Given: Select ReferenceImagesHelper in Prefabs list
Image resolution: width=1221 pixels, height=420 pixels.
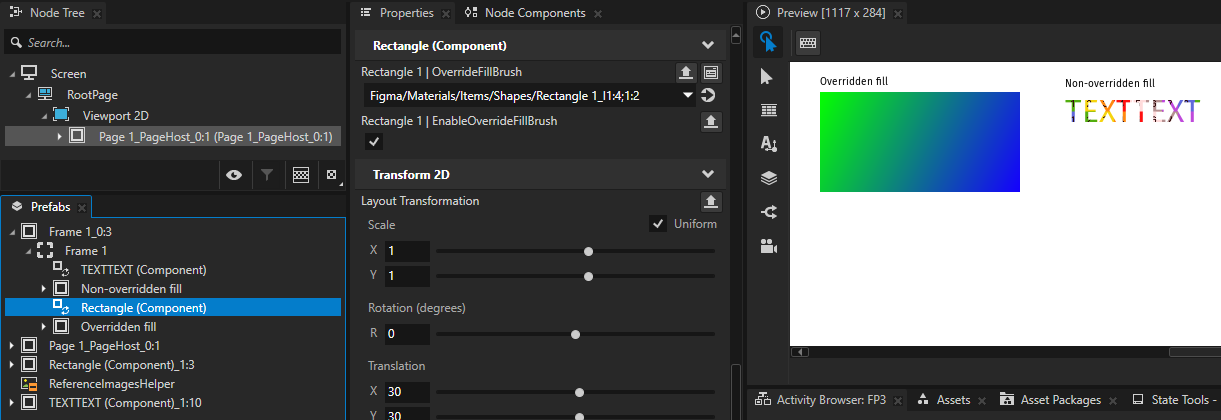Looking at the screenshot, I should click(x=111, y=384).
